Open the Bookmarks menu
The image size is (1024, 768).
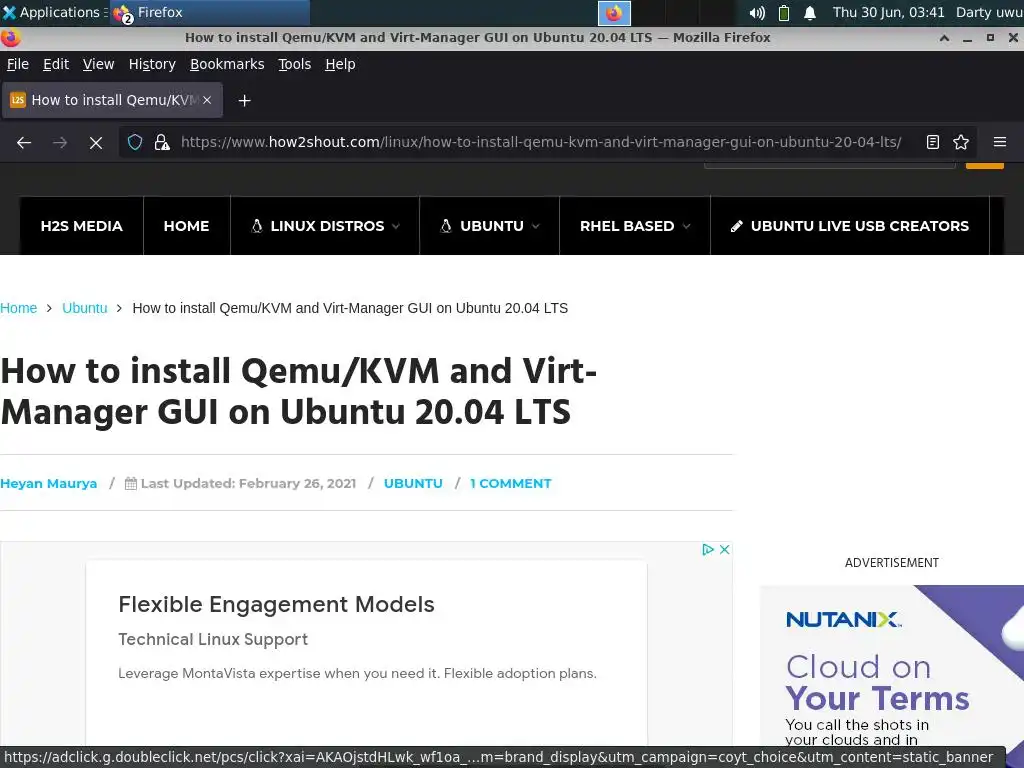click(x=227, y=64)
